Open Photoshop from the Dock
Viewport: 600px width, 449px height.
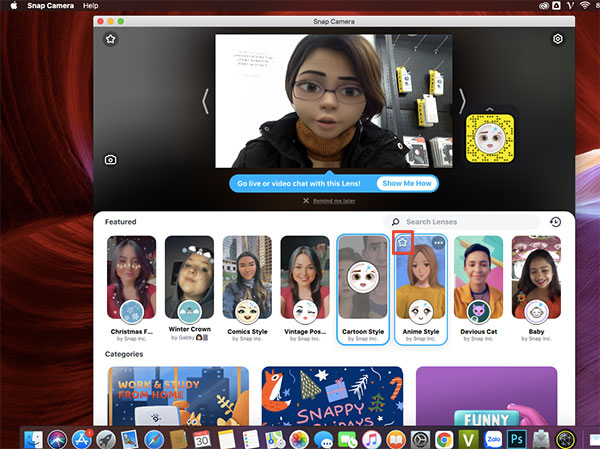tap(517, 439)
